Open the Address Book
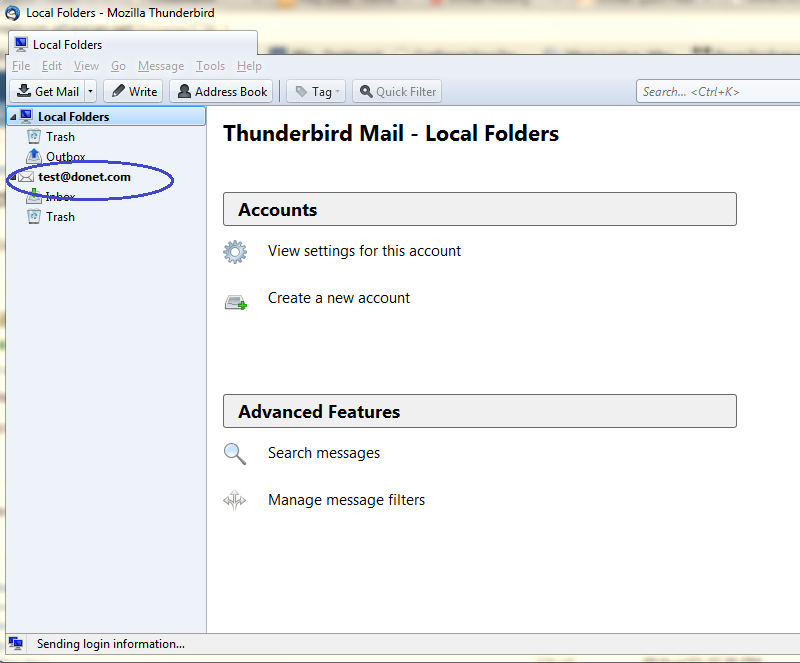Viewport: 800px width, 663px height. (x=221, y=91)
